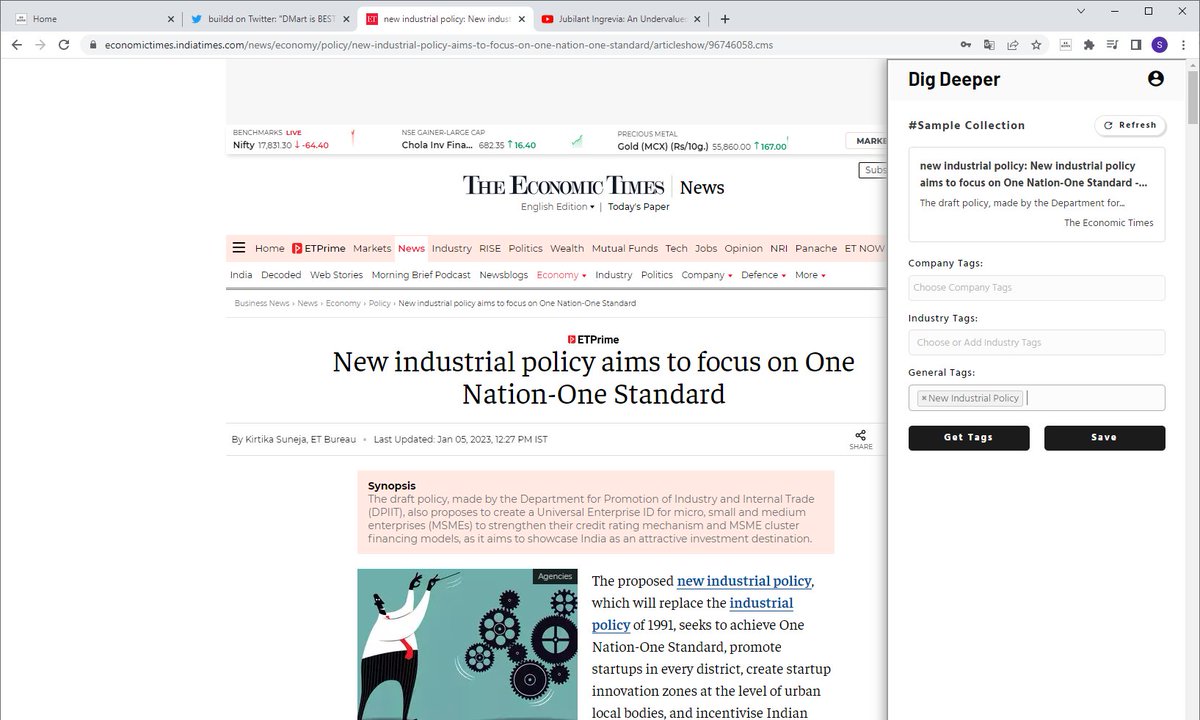Remove the New Industrial Policy tag

click(924, 398)
